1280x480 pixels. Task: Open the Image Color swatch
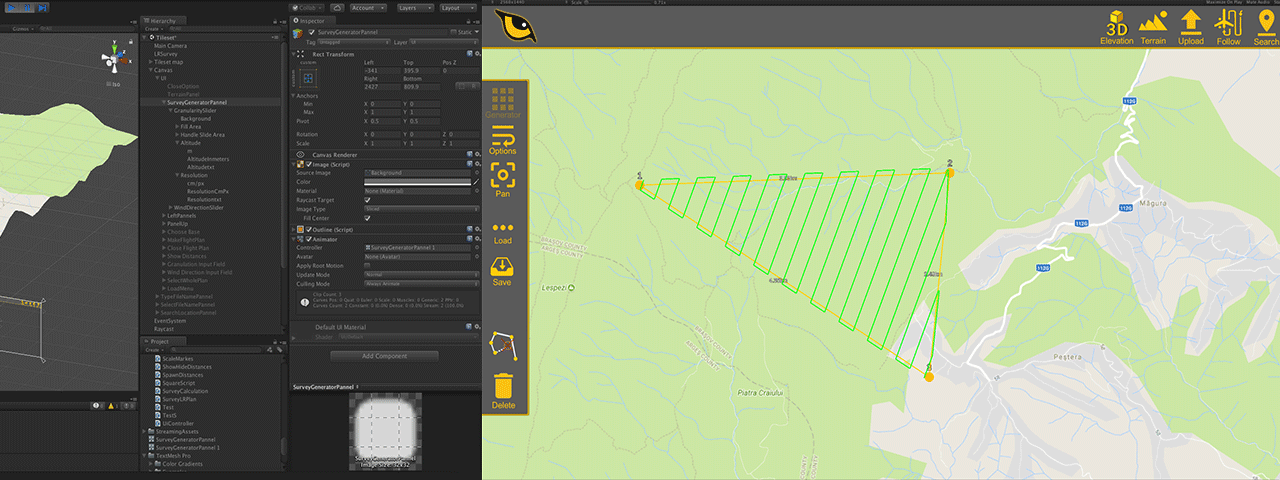(418, 182)
